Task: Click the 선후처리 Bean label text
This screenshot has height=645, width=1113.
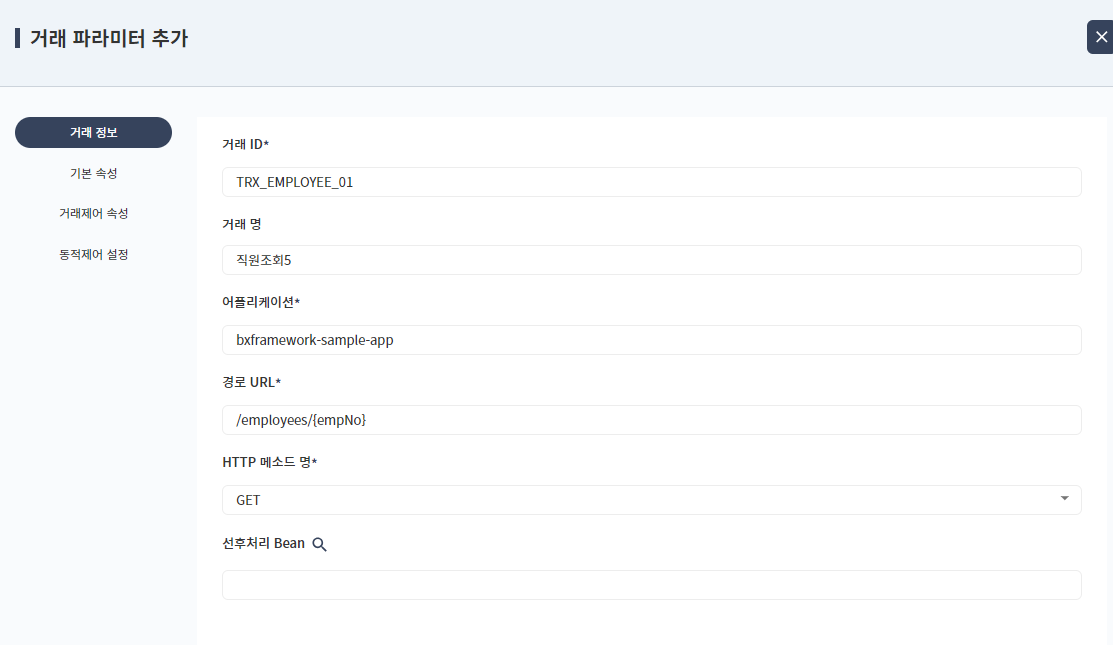Action: pos(263,544)
